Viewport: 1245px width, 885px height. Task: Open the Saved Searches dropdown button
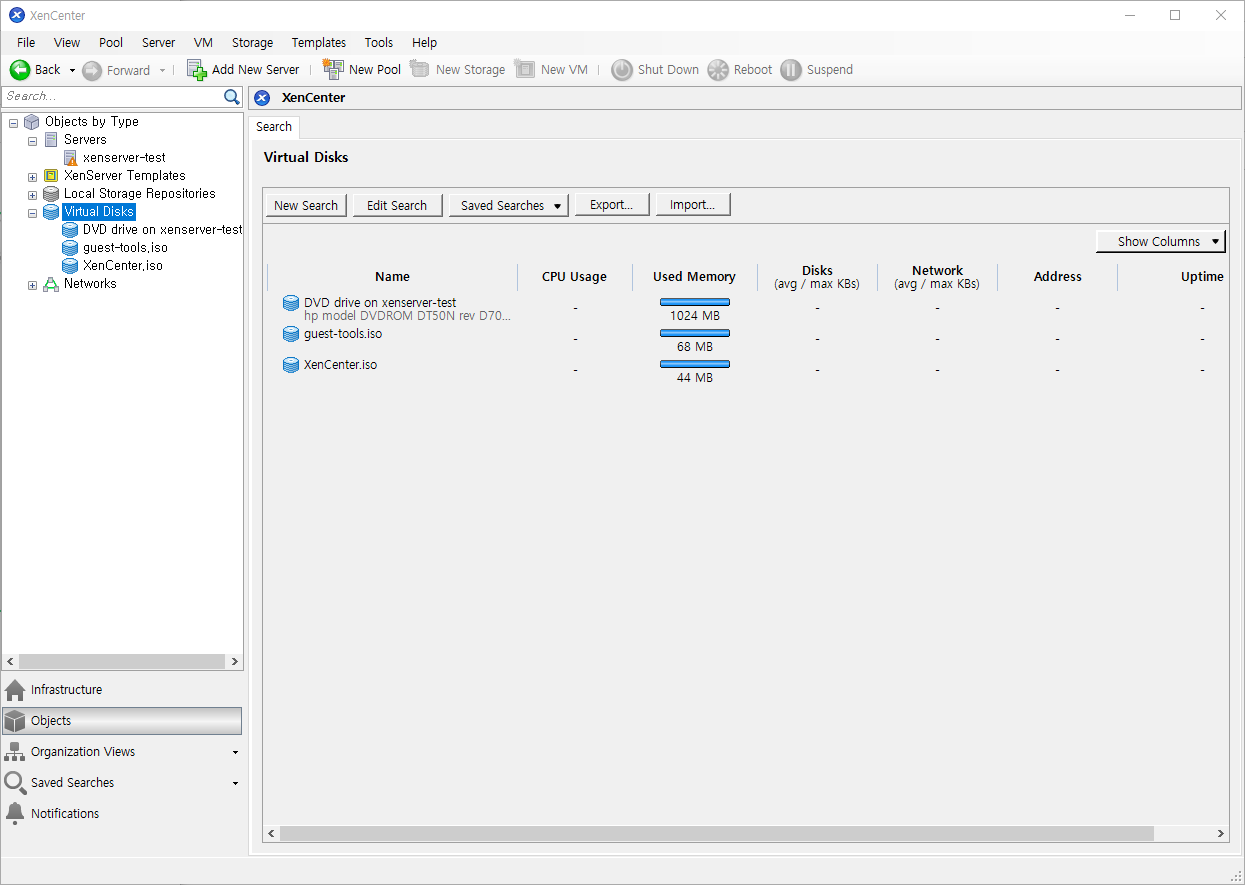pyautogui.click(x=509, y=205)
